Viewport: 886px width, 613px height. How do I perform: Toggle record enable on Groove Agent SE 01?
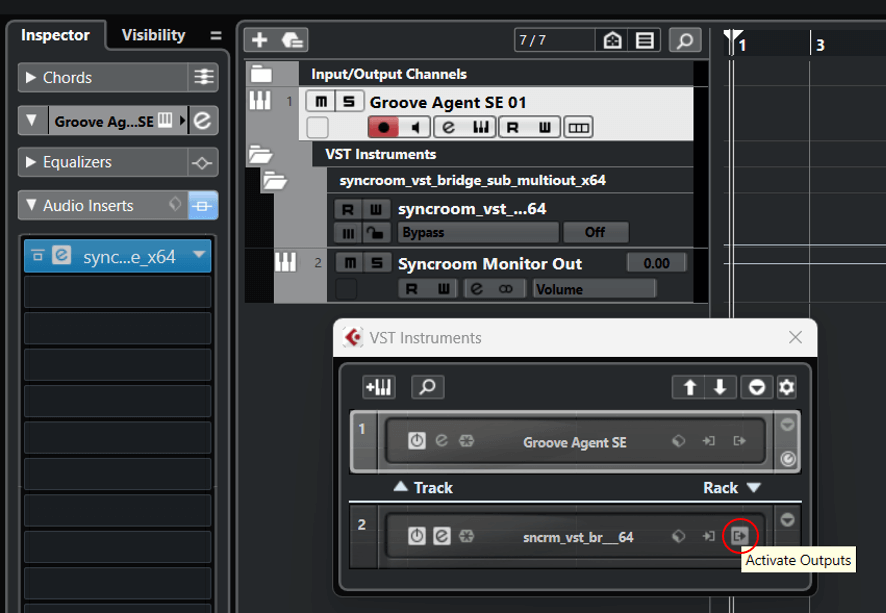tap(383, 128)
